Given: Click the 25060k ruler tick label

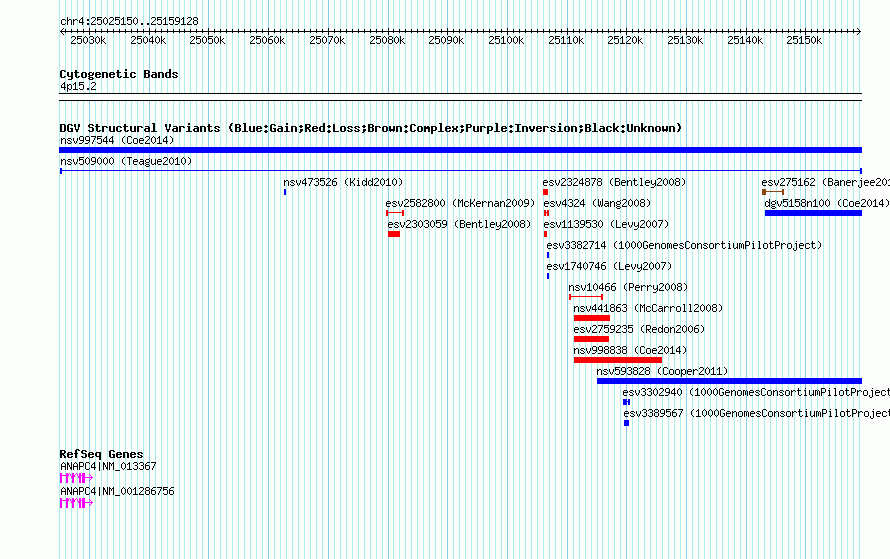Looking at the screenshot, I should [267, 40].
